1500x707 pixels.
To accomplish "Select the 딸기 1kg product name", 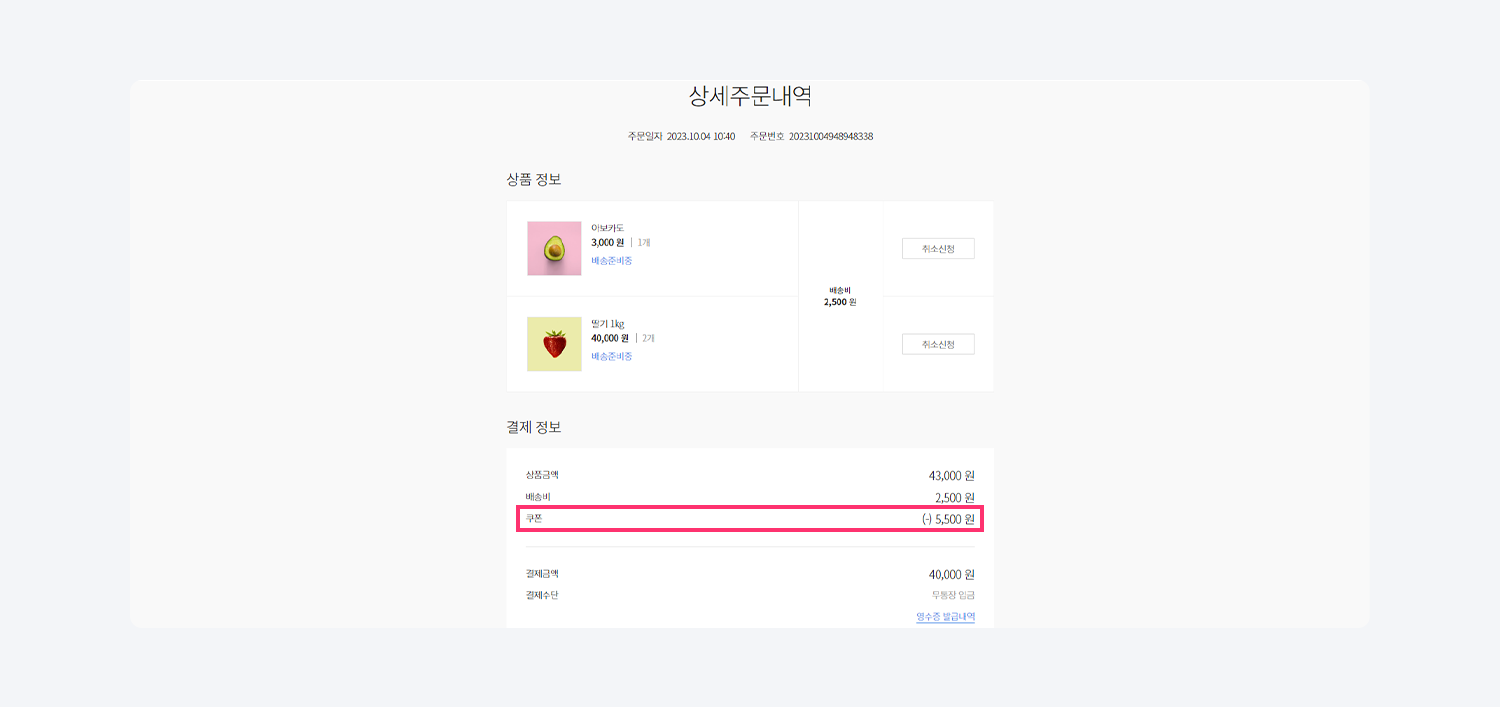I will (607, 324).
